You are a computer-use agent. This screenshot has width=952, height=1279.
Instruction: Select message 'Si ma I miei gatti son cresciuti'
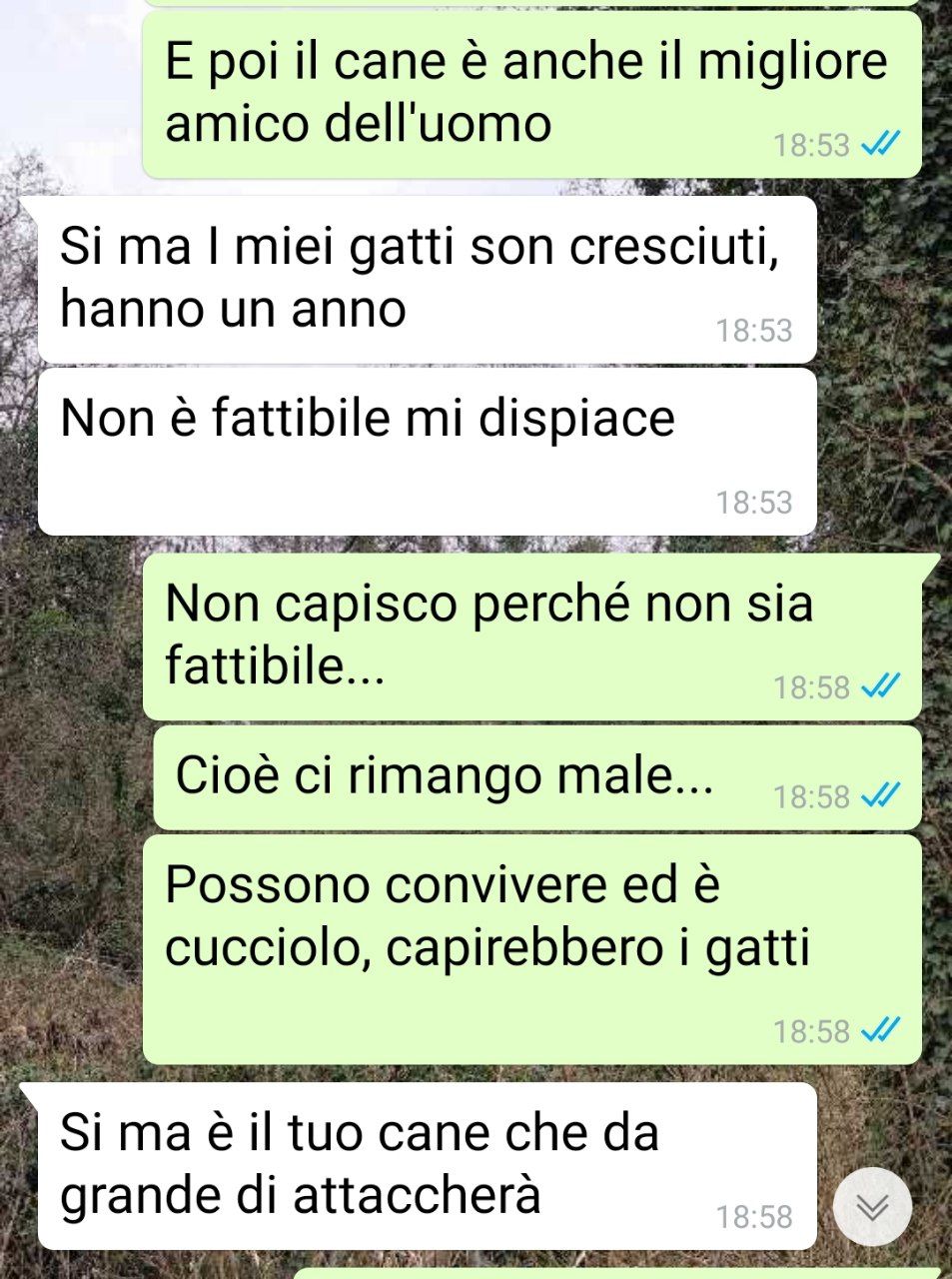pos(428,280)
